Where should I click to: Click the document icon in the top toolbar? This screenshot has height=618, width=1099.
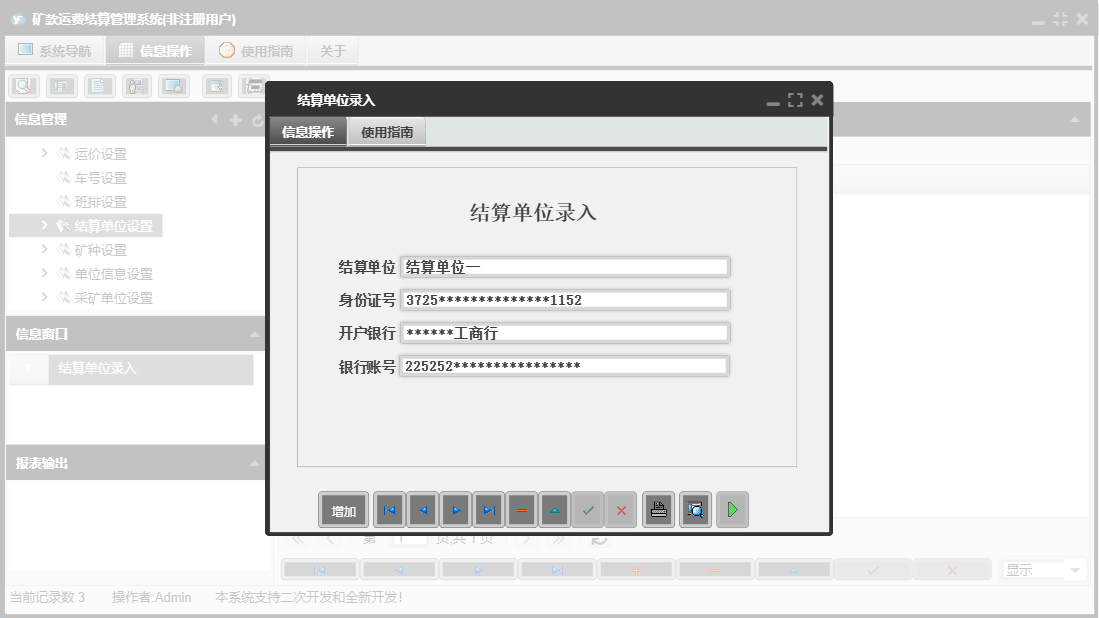tap(101, 86)
